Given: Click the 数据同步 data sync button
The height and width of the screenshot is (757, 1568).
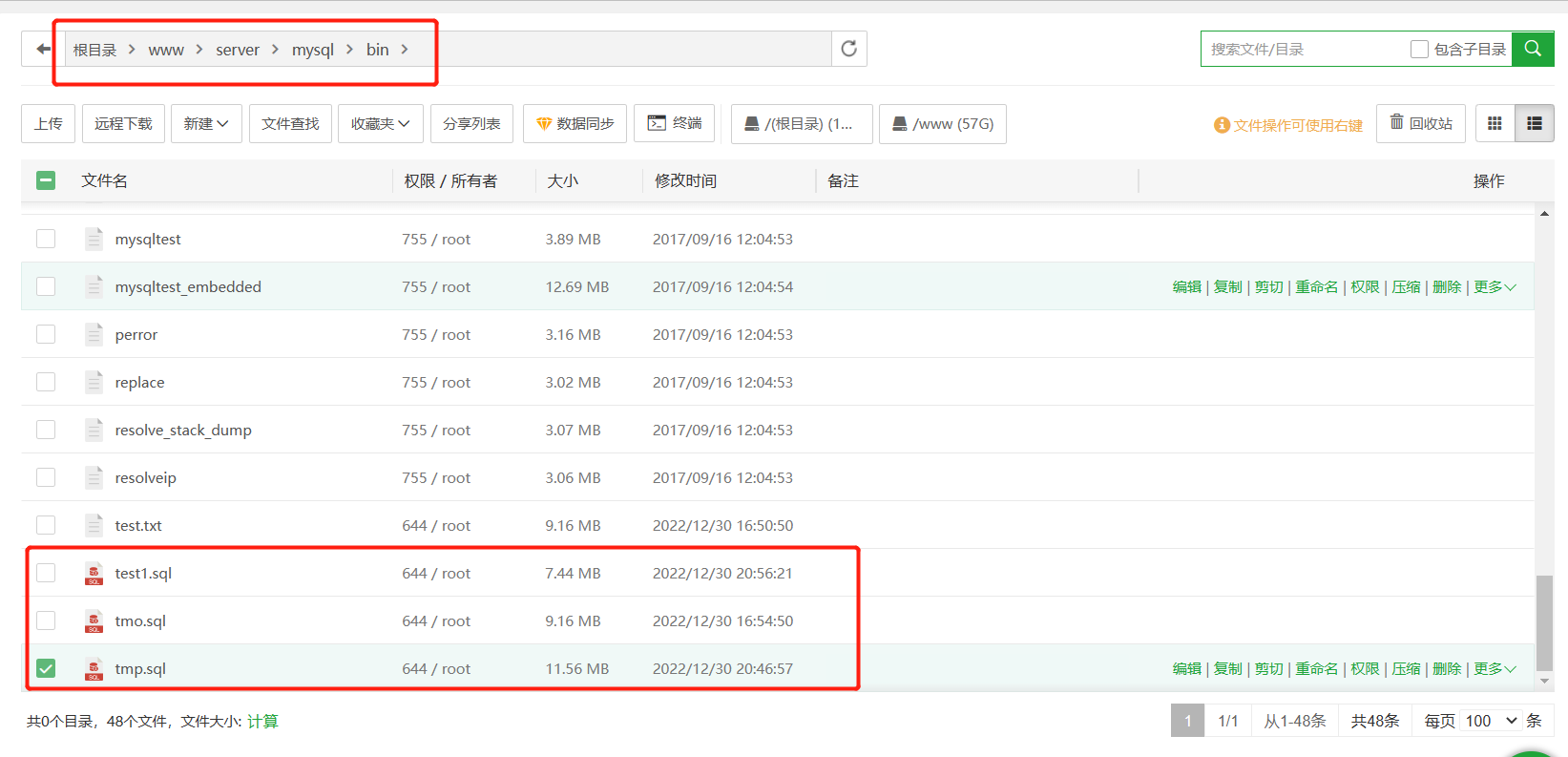Looking at the screenshot, I should pos(575,124).
